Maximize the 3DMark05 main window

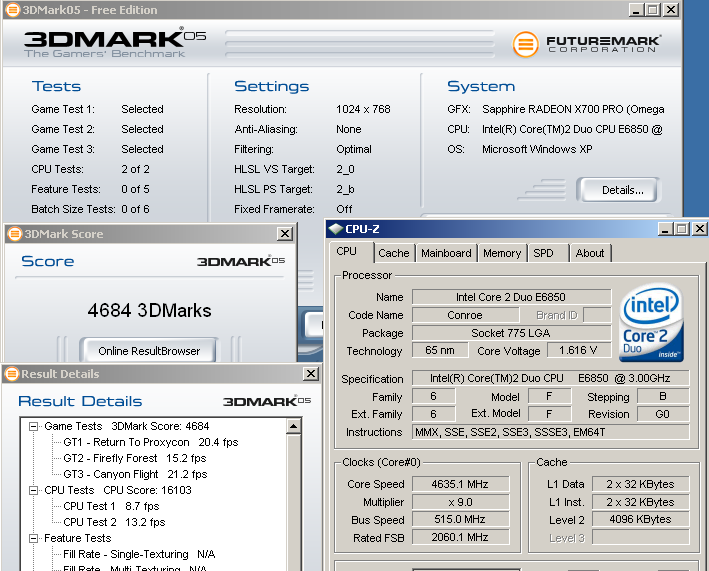pos(653,9)
